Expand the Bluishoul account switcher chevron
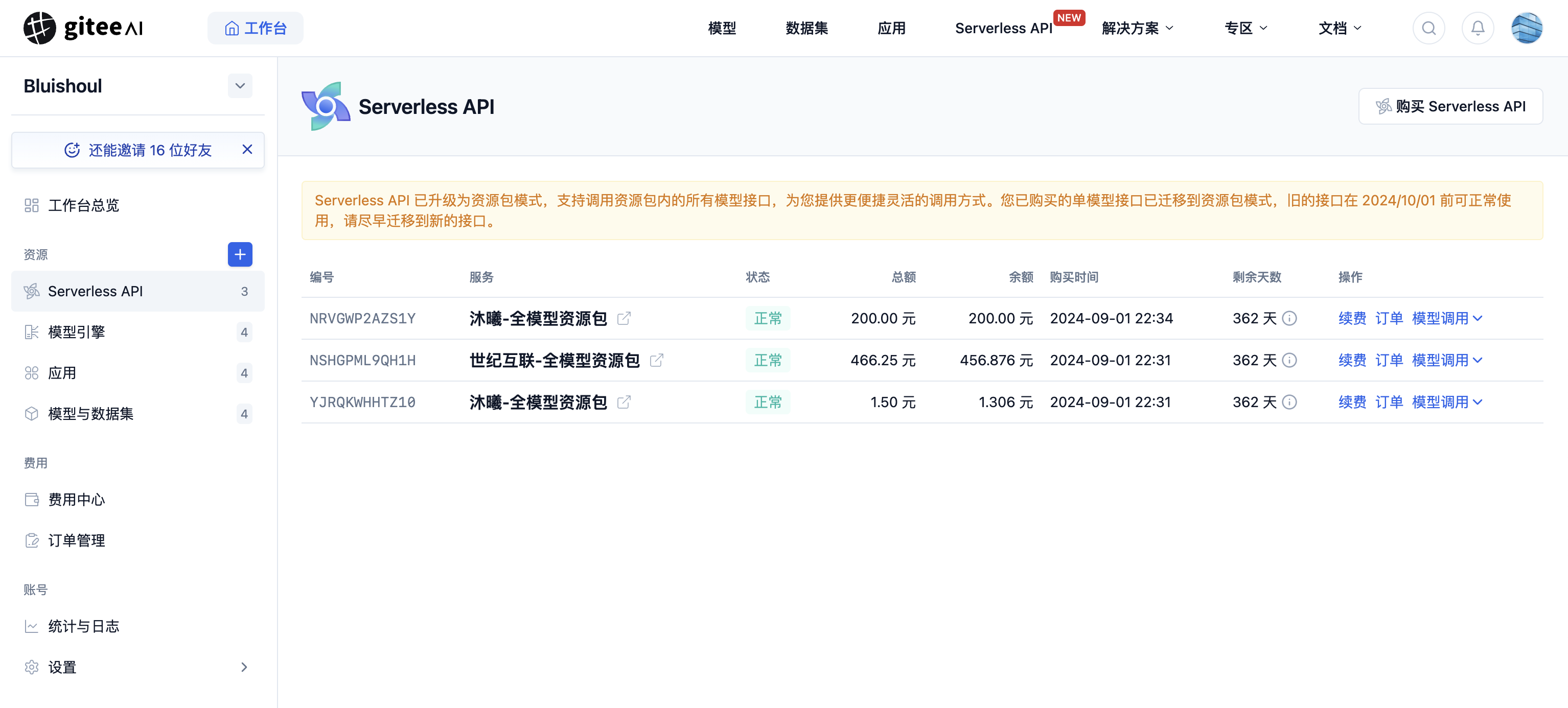The image size is (1568, 708). point(240,86)
